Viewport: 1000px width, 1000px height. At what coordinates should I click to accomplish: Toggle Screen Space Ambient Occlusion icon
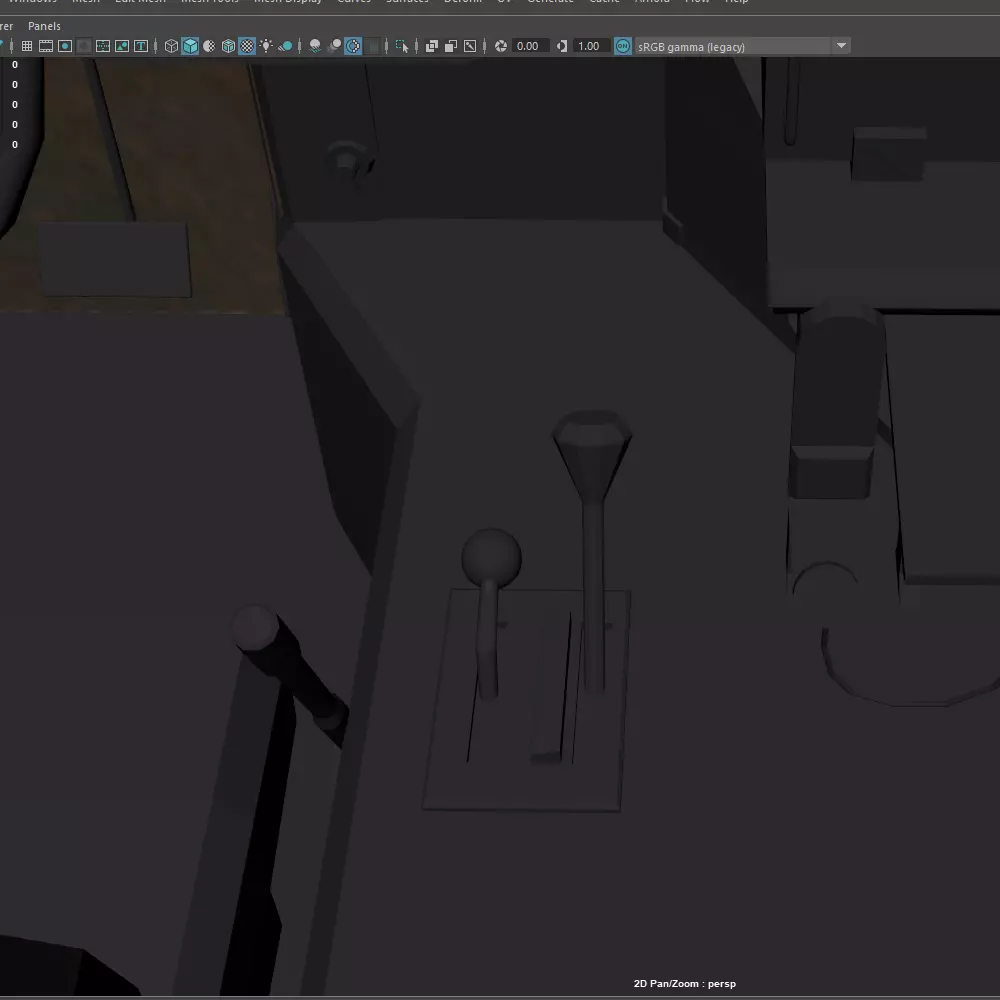click(x=315, y=46)
